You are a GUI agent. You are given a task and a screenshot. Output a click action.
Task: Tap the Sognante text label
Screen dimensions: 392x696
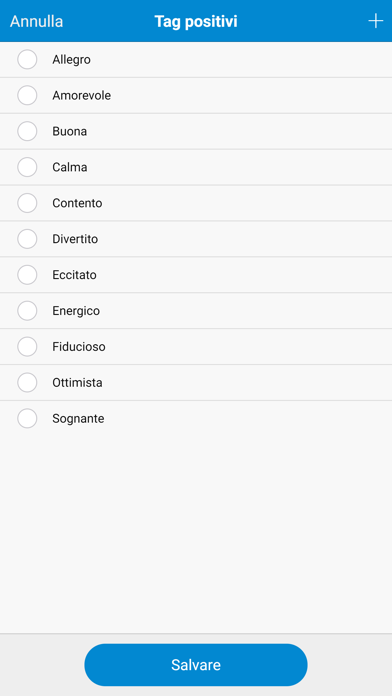click(78, 419)
